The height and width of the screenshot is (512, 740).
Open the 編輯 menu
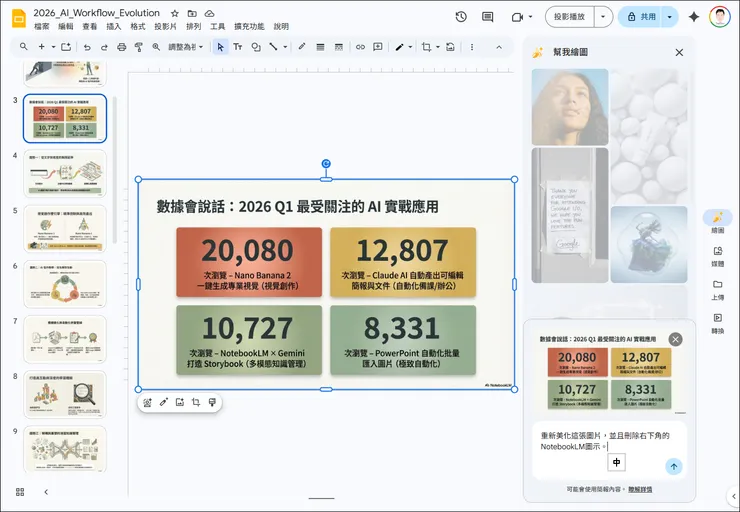[x=66, y=26]
